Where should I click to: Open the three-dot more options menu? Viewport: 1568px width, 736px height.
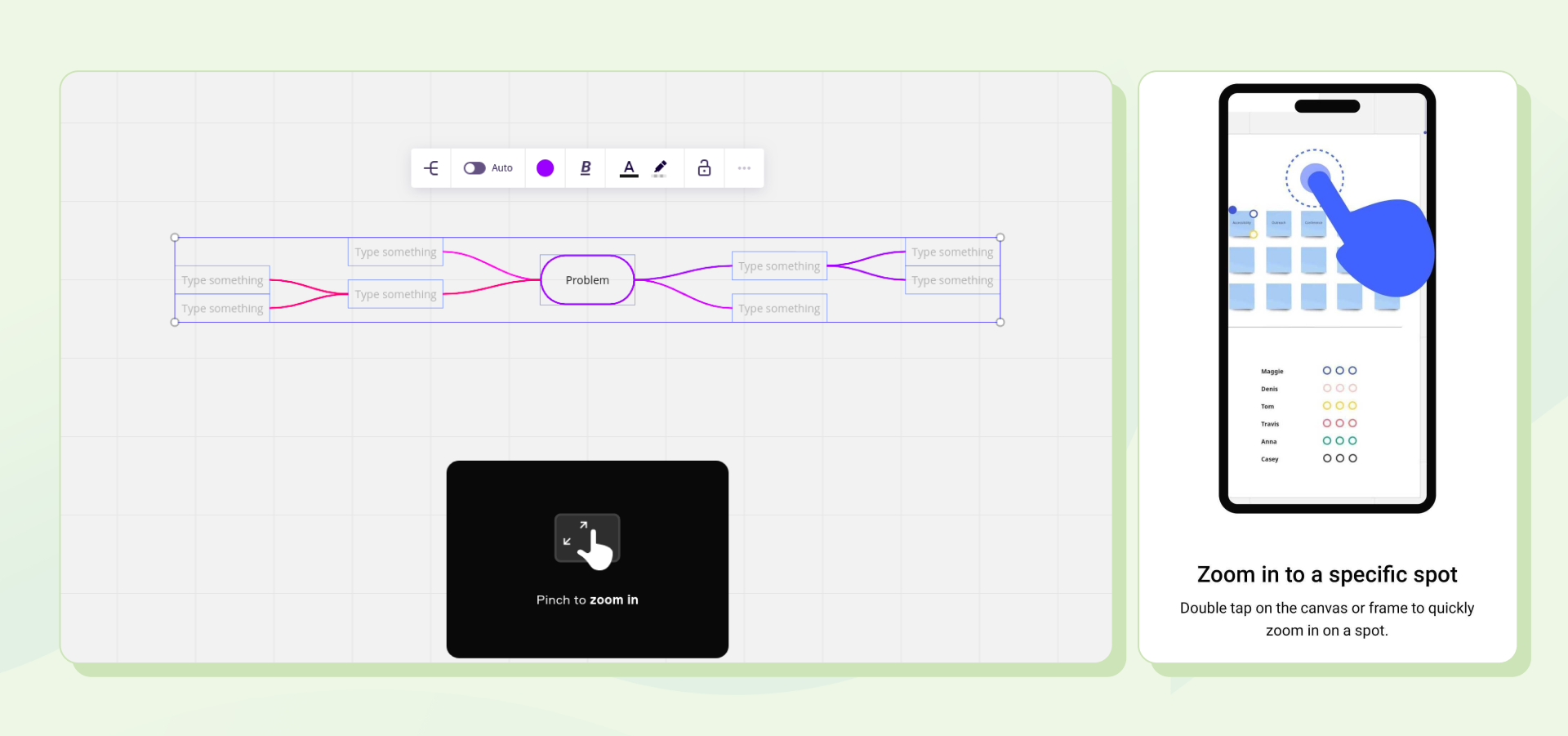[x=744, y=168]
